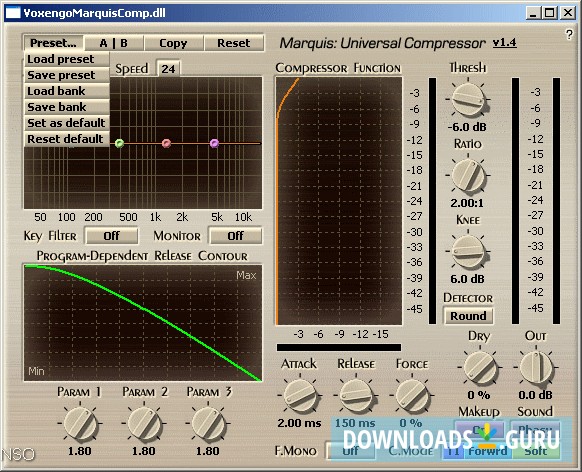Click the -6.0 dB threshold value

(467, 127)
